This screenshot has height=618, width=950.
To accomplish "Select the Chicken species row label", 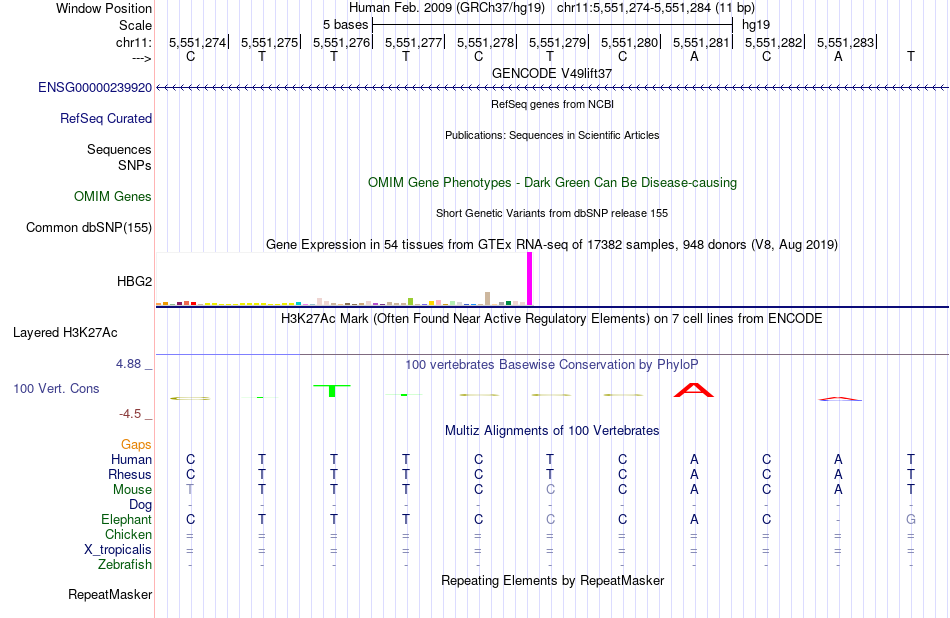I will point(128,534).
